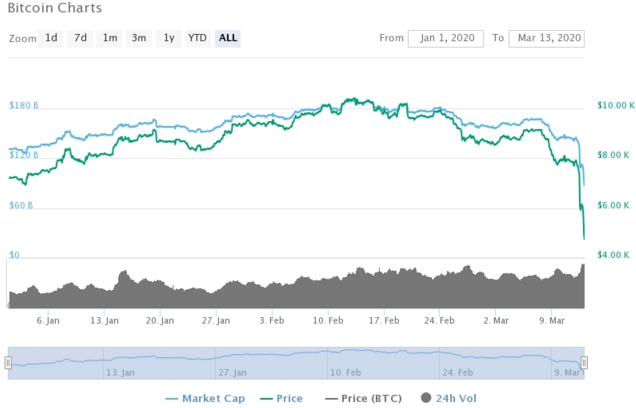Set zoom to 1m
Screen dimensions: 636x408
coord(110,38)
